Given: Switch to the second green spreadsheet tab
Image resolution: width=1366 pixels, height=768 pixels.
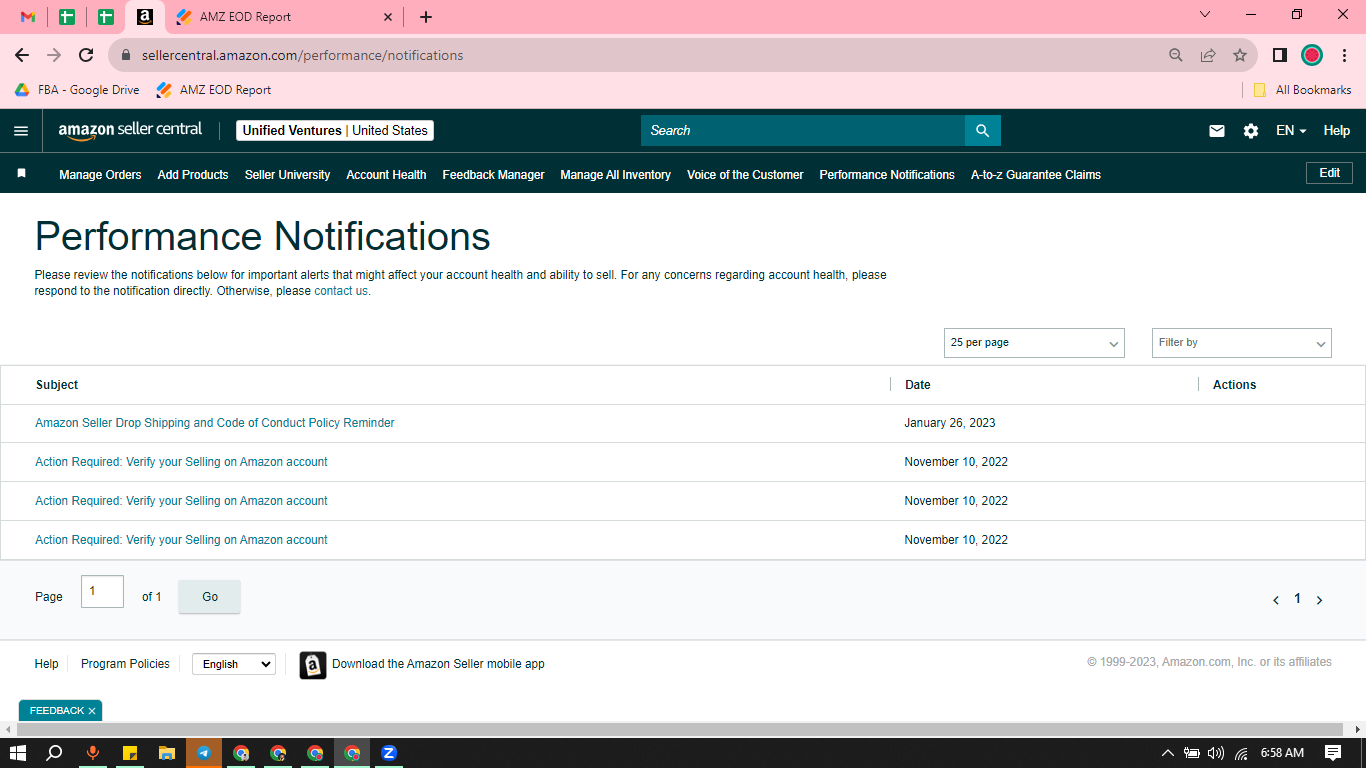Looking at the screenshot, I should pos(106,17).
